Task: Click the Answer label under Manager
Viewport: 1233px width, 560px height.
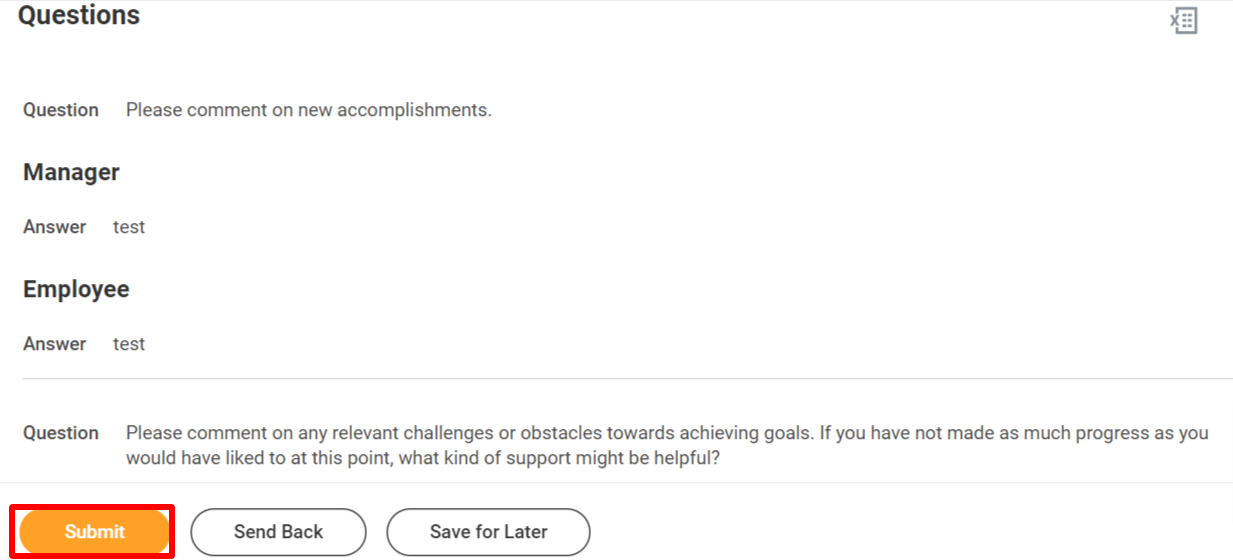Action: point(54,227)
